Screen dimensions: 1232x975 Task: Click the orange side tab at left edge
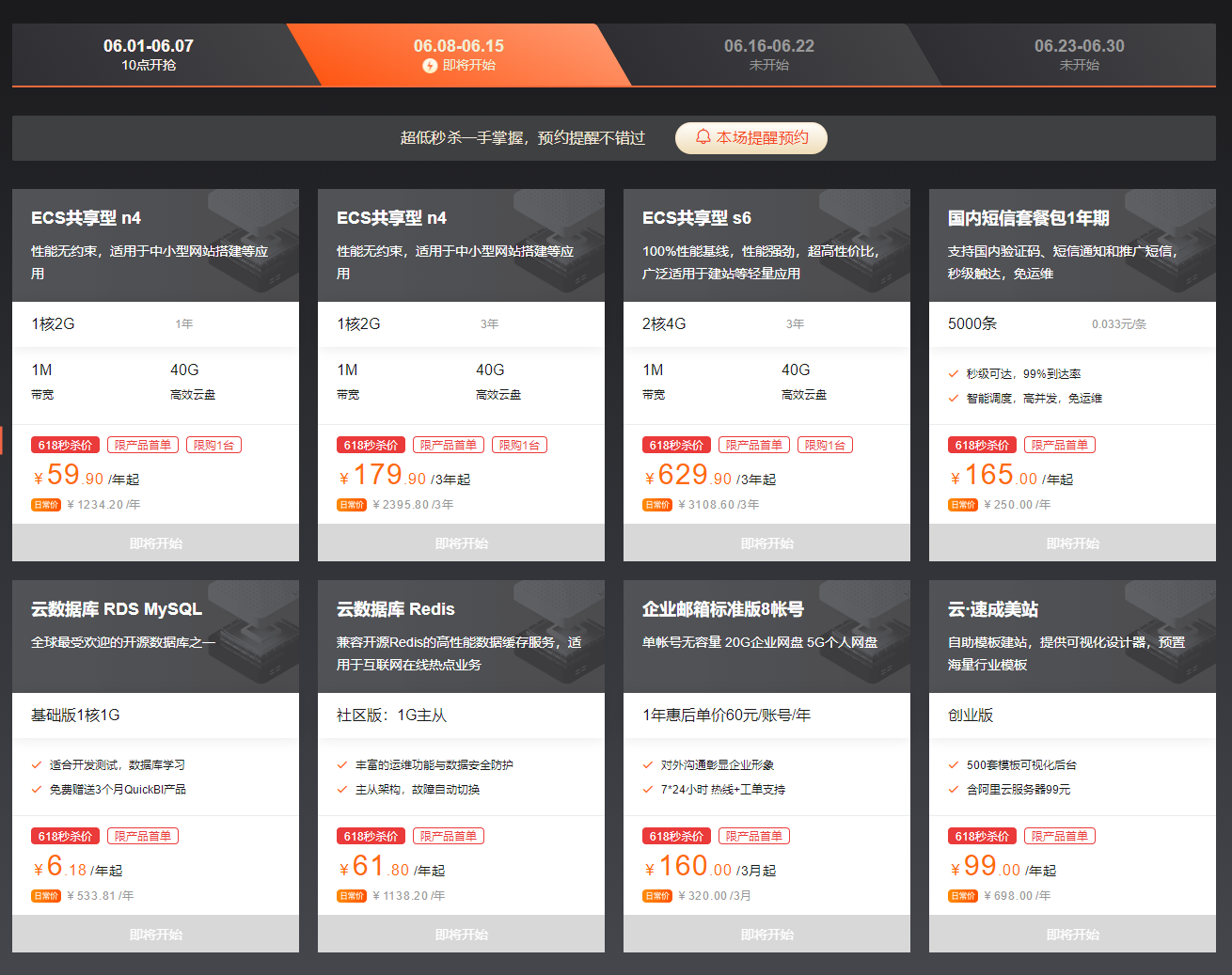(1, 440)
